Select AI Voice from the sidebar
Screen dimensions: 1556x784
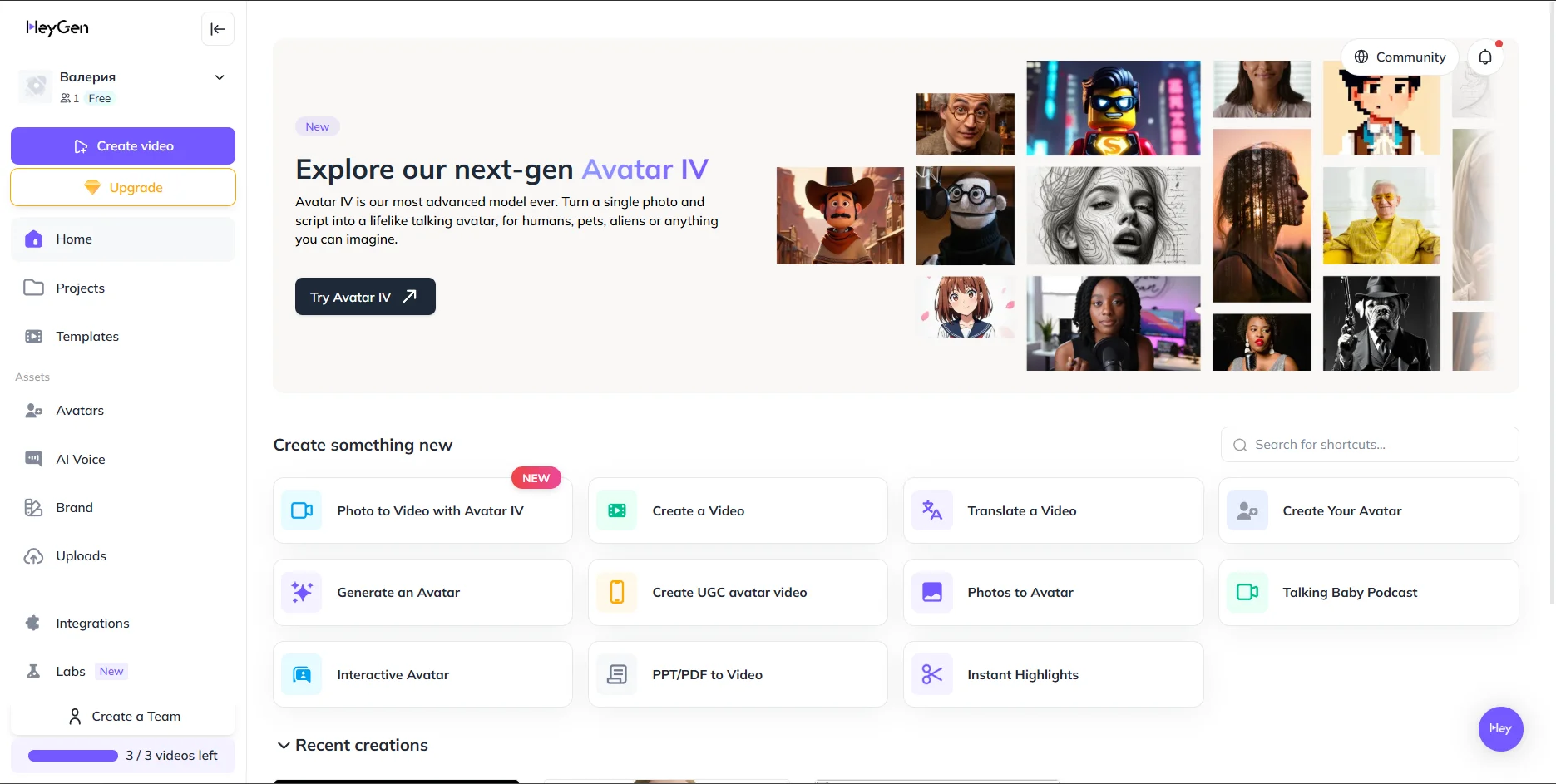click(x=123, y=459)
